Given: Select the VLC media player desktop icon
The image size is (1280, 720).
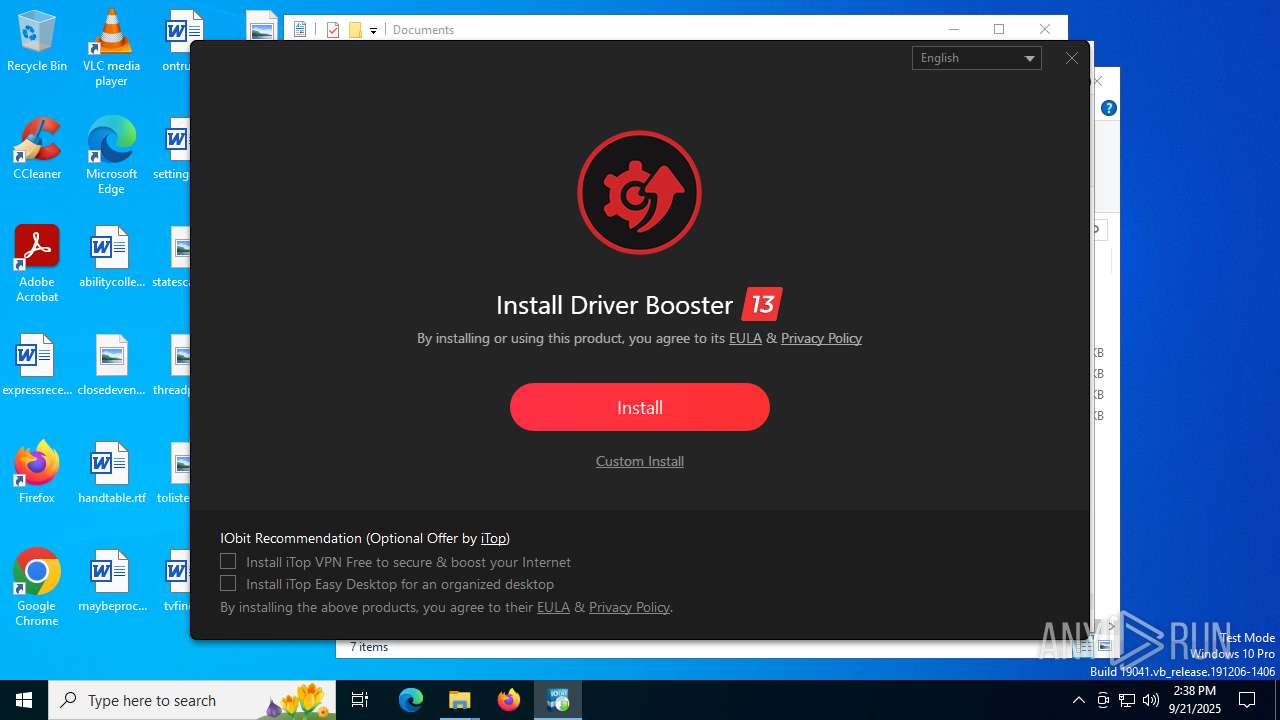Looking at the screenshot, I should click(111, 48).
